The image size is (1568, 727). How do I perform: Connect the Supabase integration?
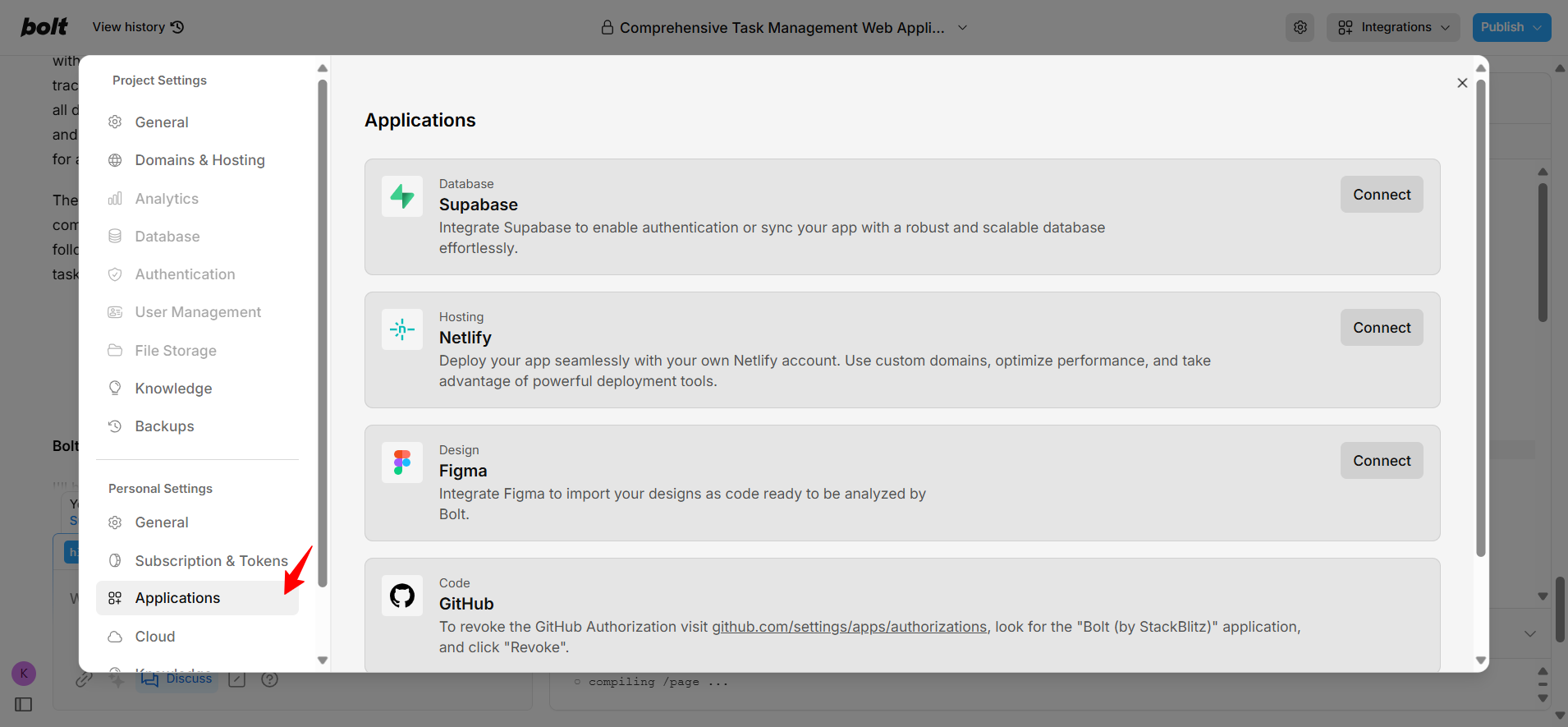(x=1382, y=195)
